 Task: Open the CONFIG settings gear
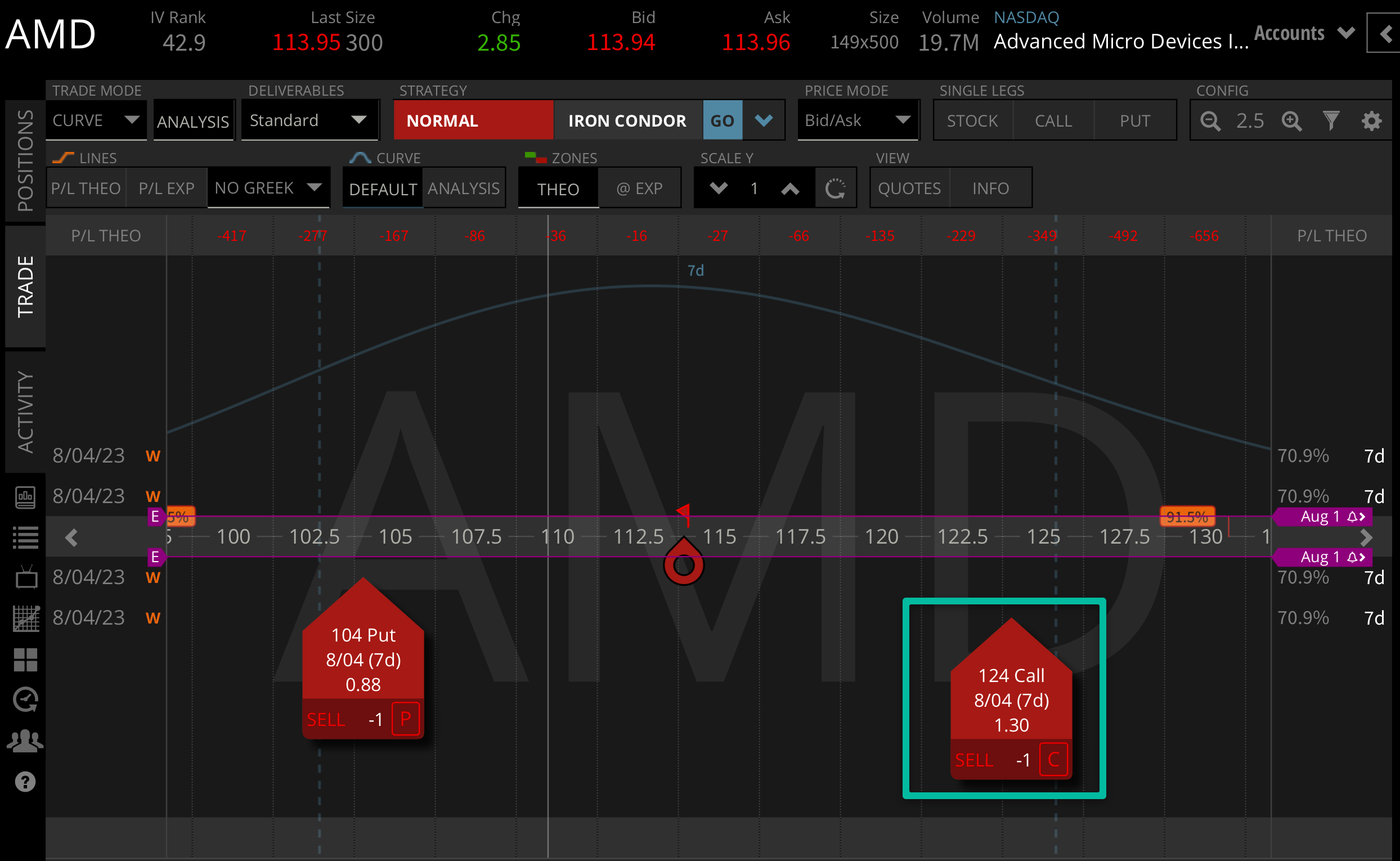point(1372,120)
